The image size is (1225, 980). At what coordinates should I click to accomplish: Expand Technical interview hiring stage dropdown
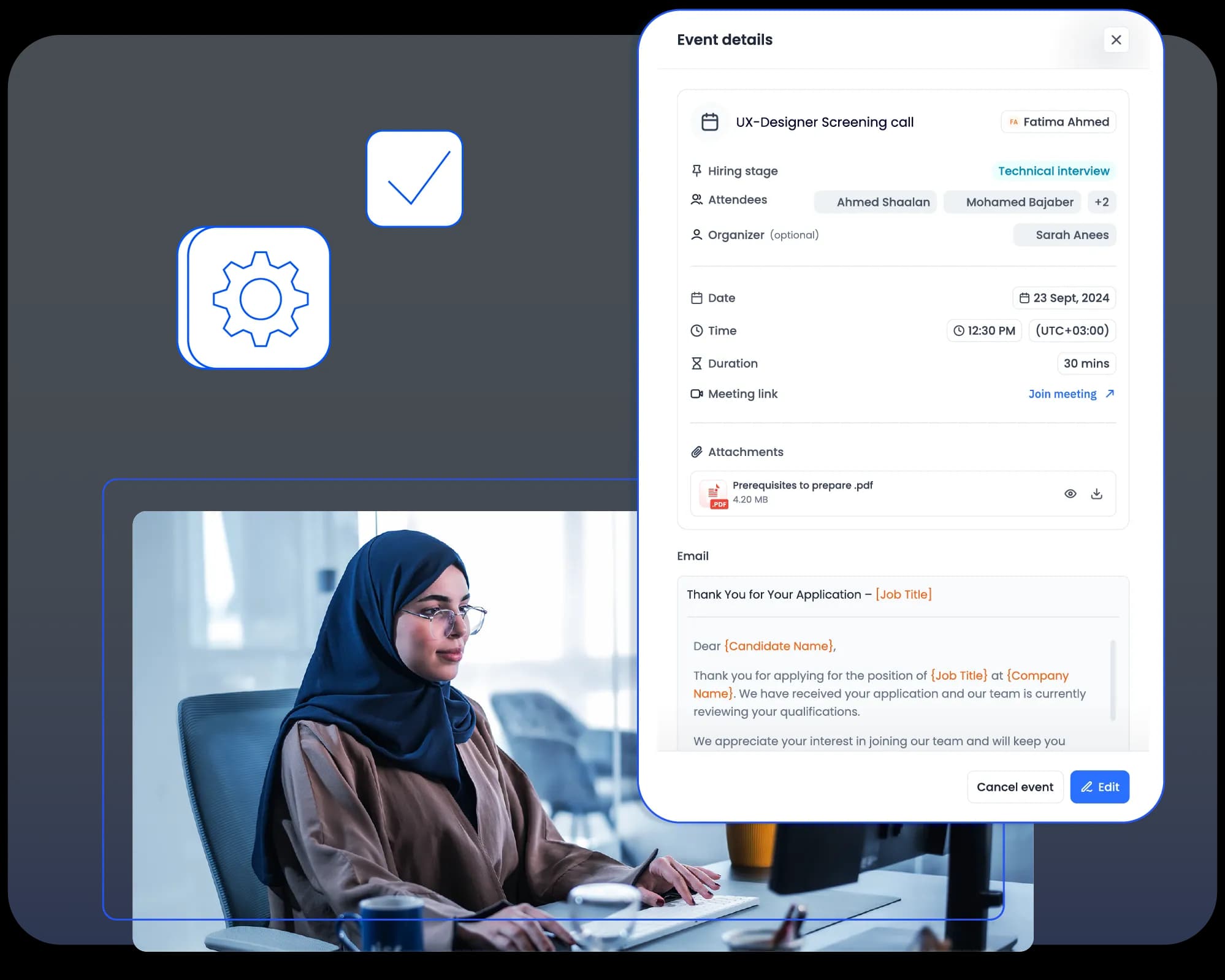click(x=1054, y=171)
